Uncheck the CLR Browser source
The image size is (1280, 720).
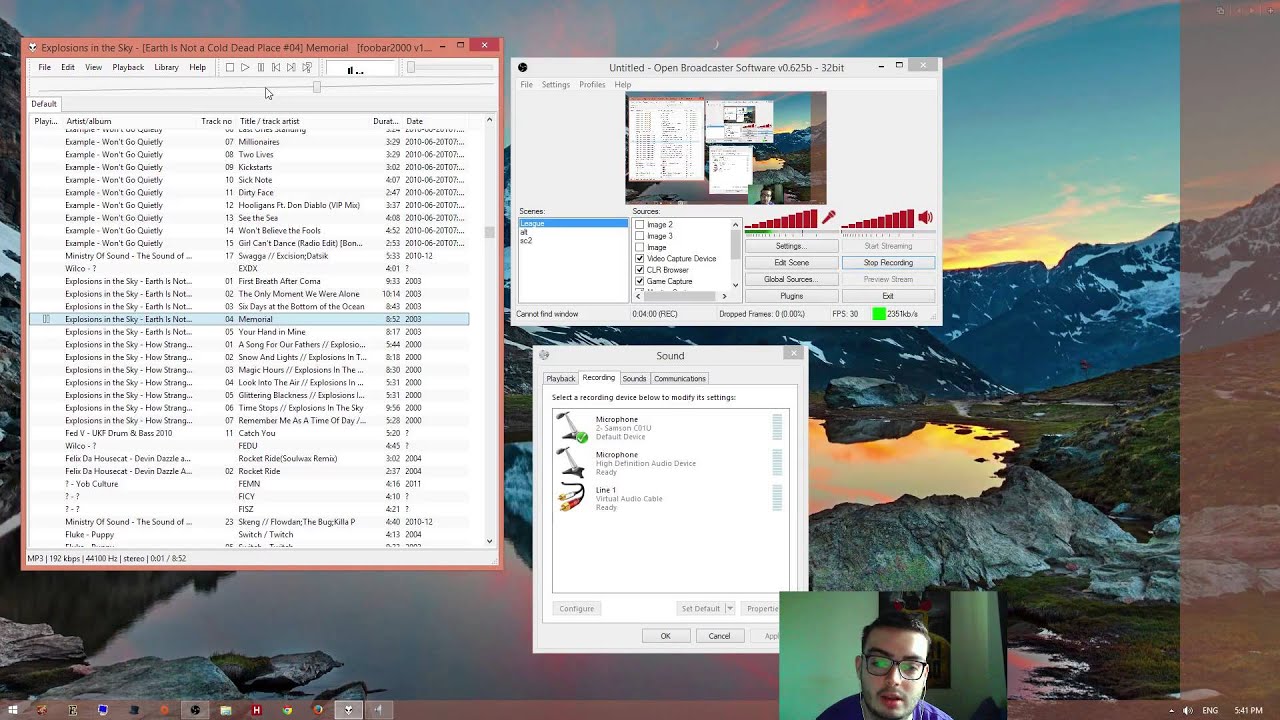(x=640, y=270)
